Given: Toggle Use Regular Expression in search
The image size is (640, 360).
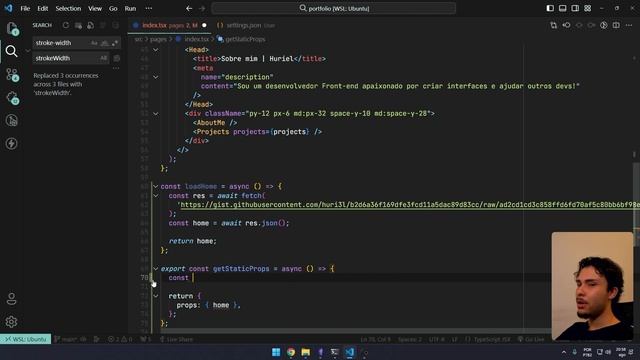Looking at the screenshot, I should (115, 43).
